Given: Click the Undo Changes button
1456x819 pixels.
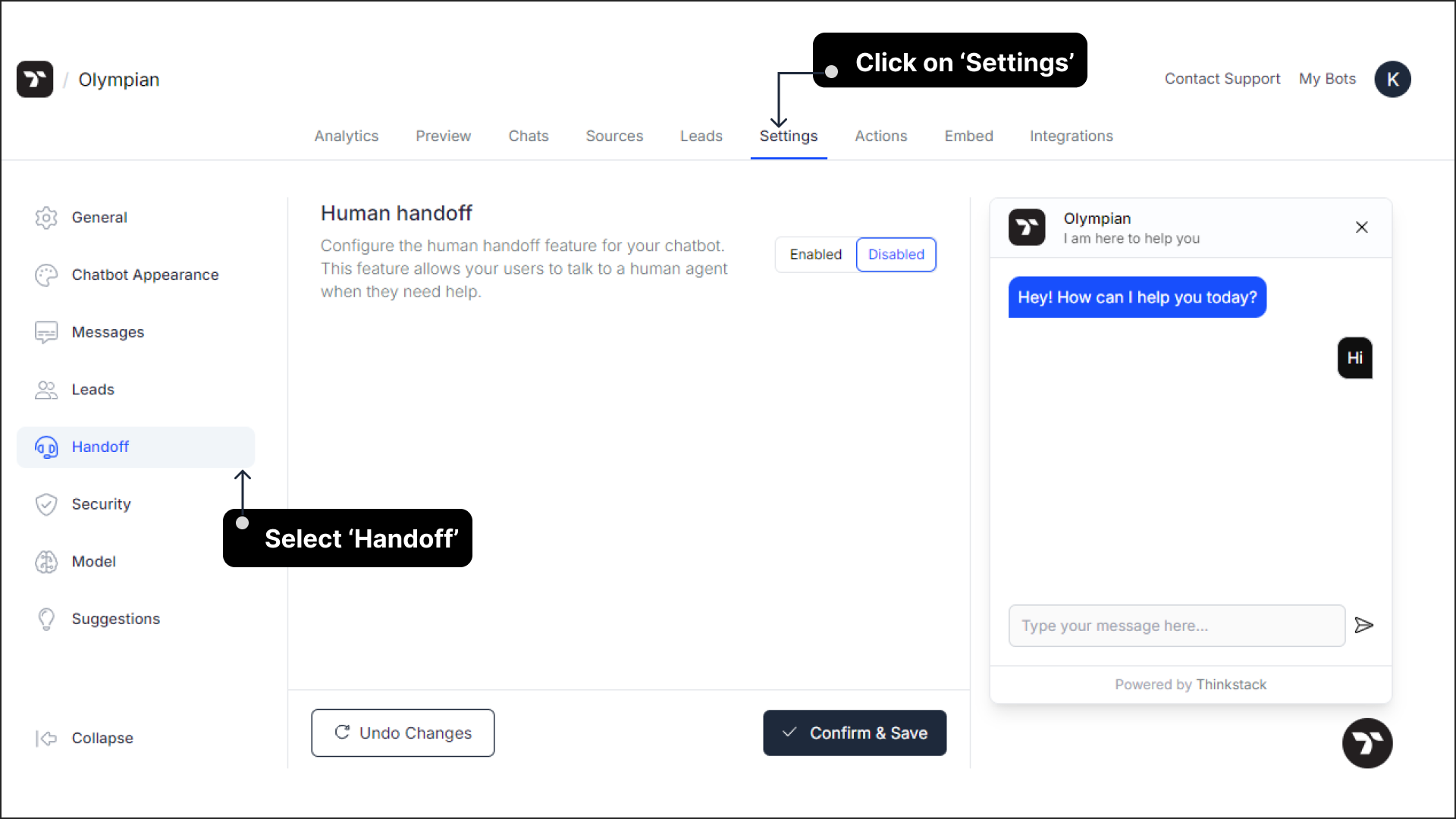Looking at the screenshot, I should pyautogui.click(x=403, y=733).
